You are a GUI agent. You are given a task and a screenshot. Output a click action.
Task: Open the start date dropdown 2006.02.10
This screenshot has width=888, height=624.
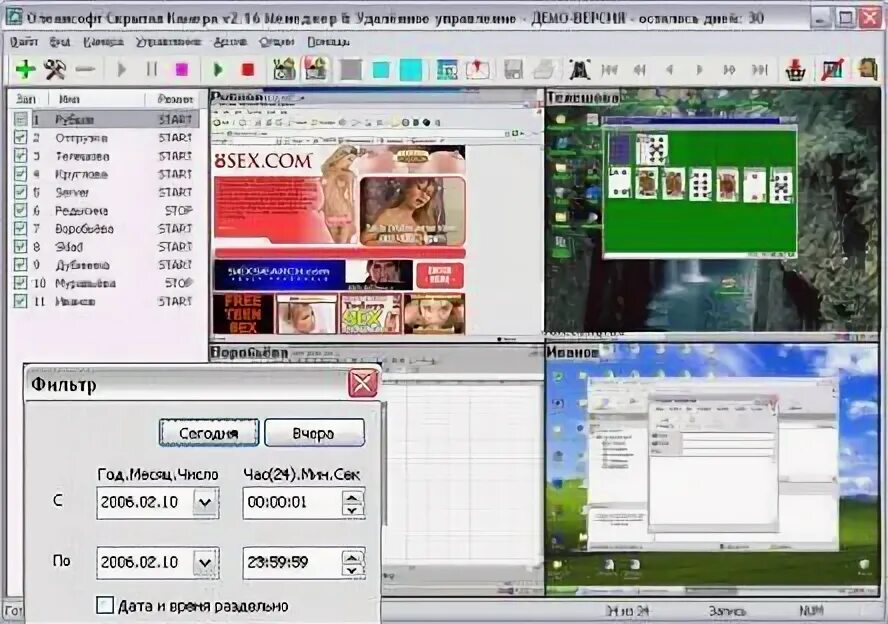pos(205,502)
